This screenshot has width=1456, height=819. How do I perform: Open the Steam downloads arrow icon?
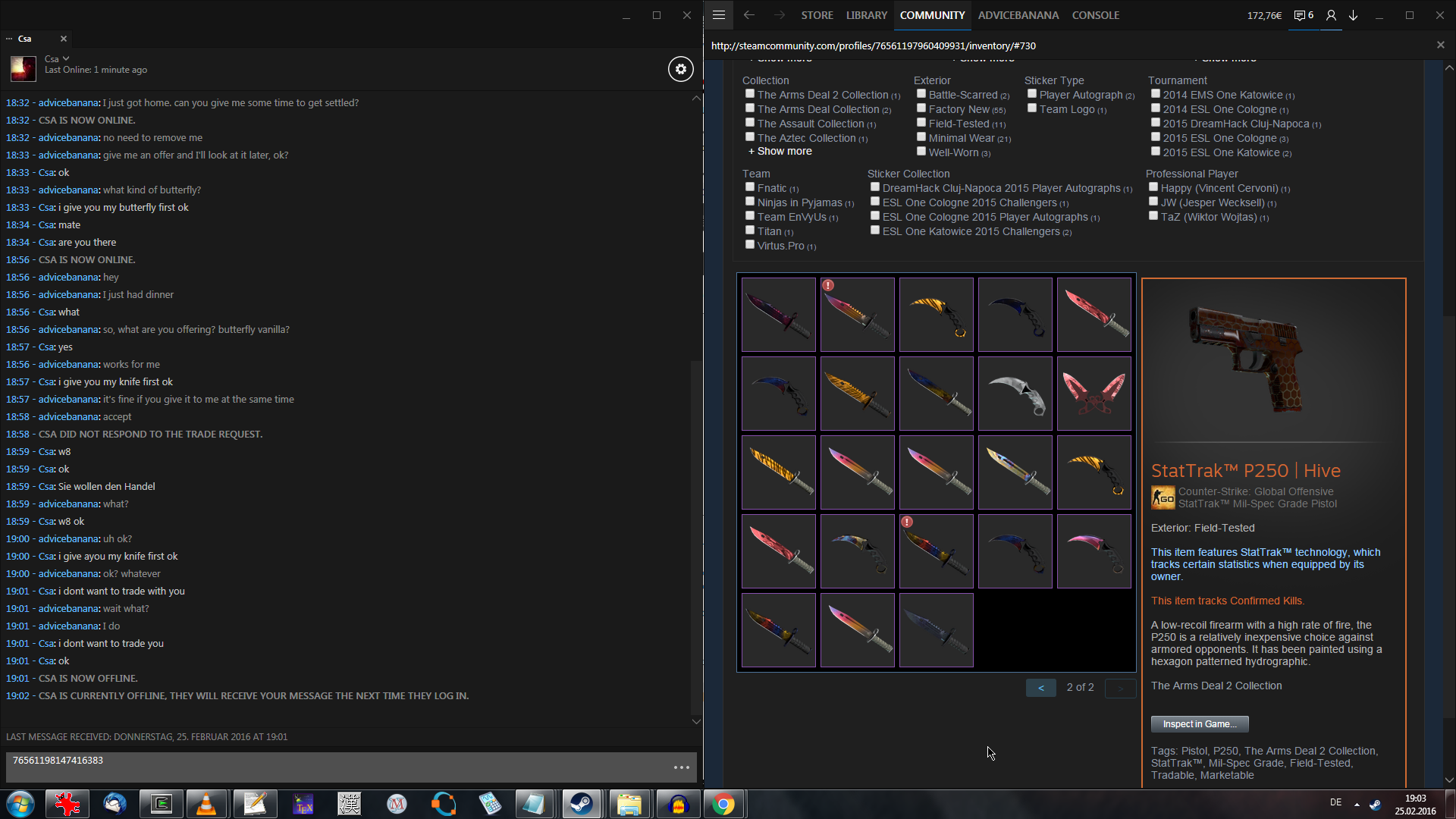point(1353,15)
